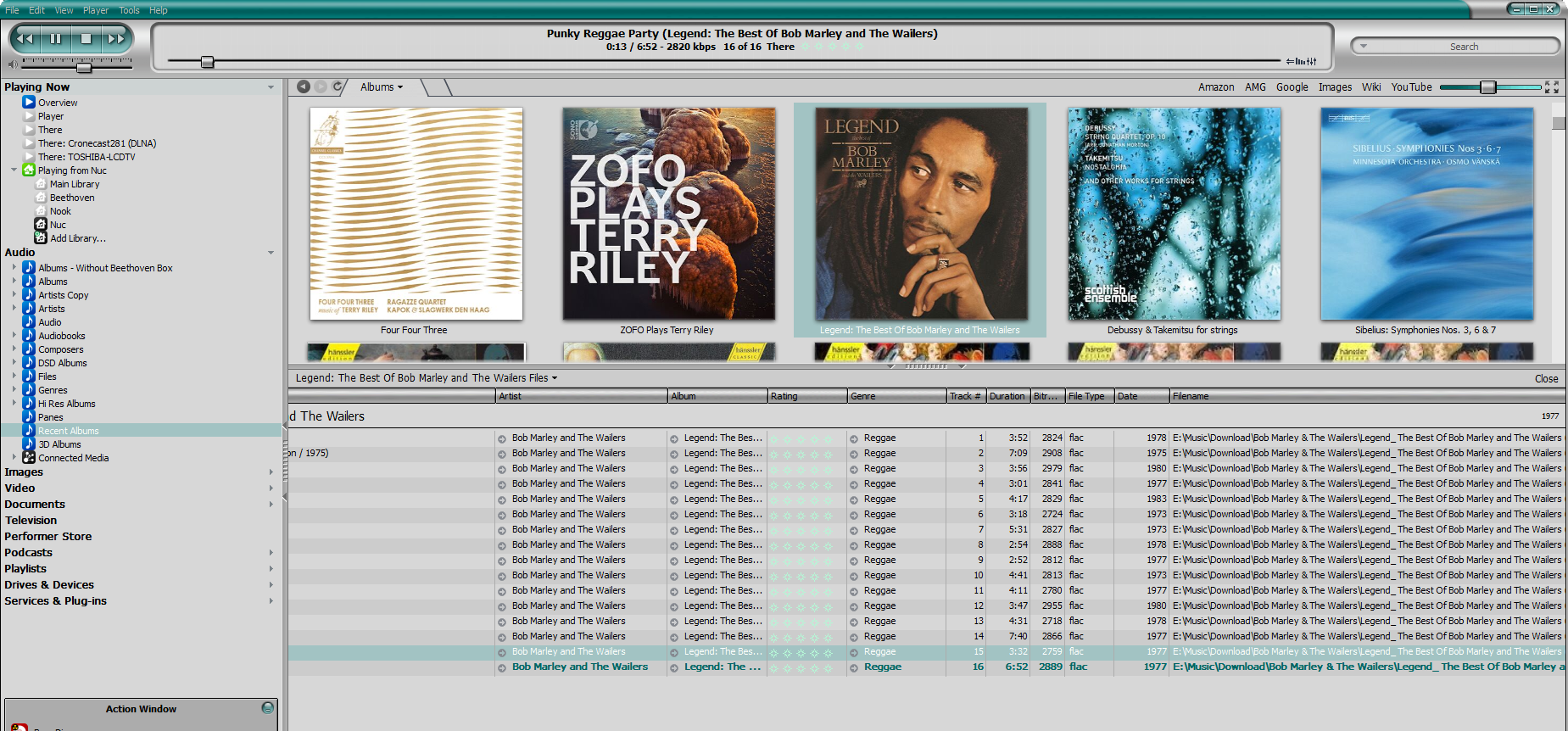
Task: Click the Album link arrow on track 3
Action: click(x=674, y=469)
